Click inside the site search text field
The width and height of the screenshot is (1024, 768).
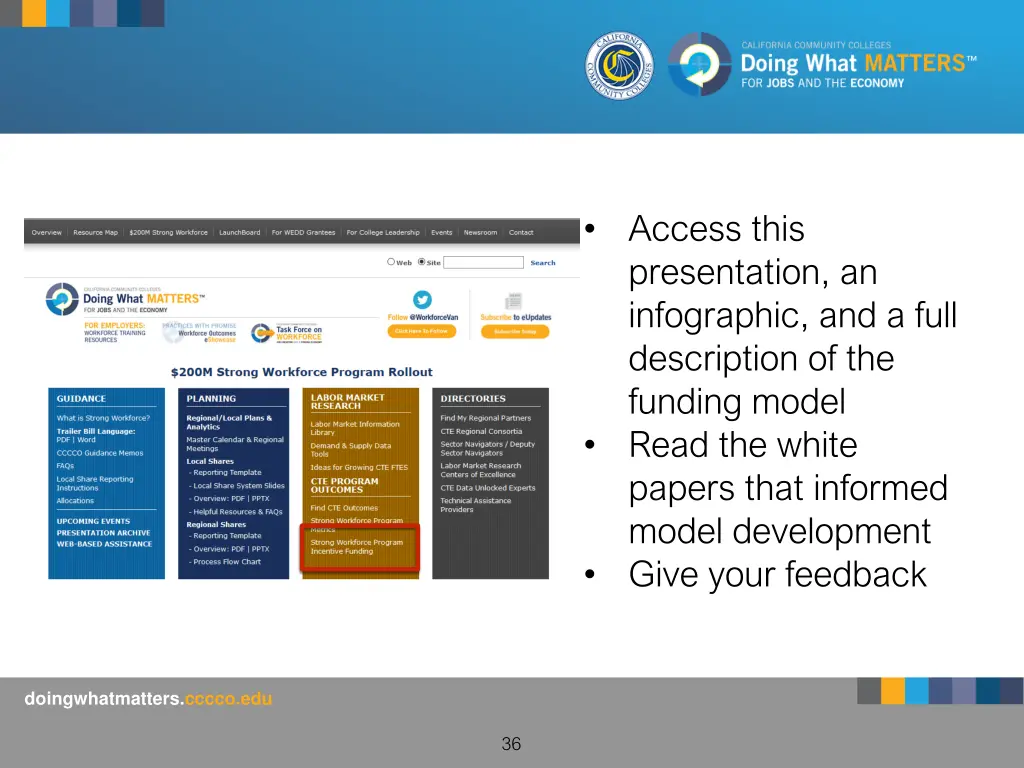pyautogui.click(x=483, y=263)
